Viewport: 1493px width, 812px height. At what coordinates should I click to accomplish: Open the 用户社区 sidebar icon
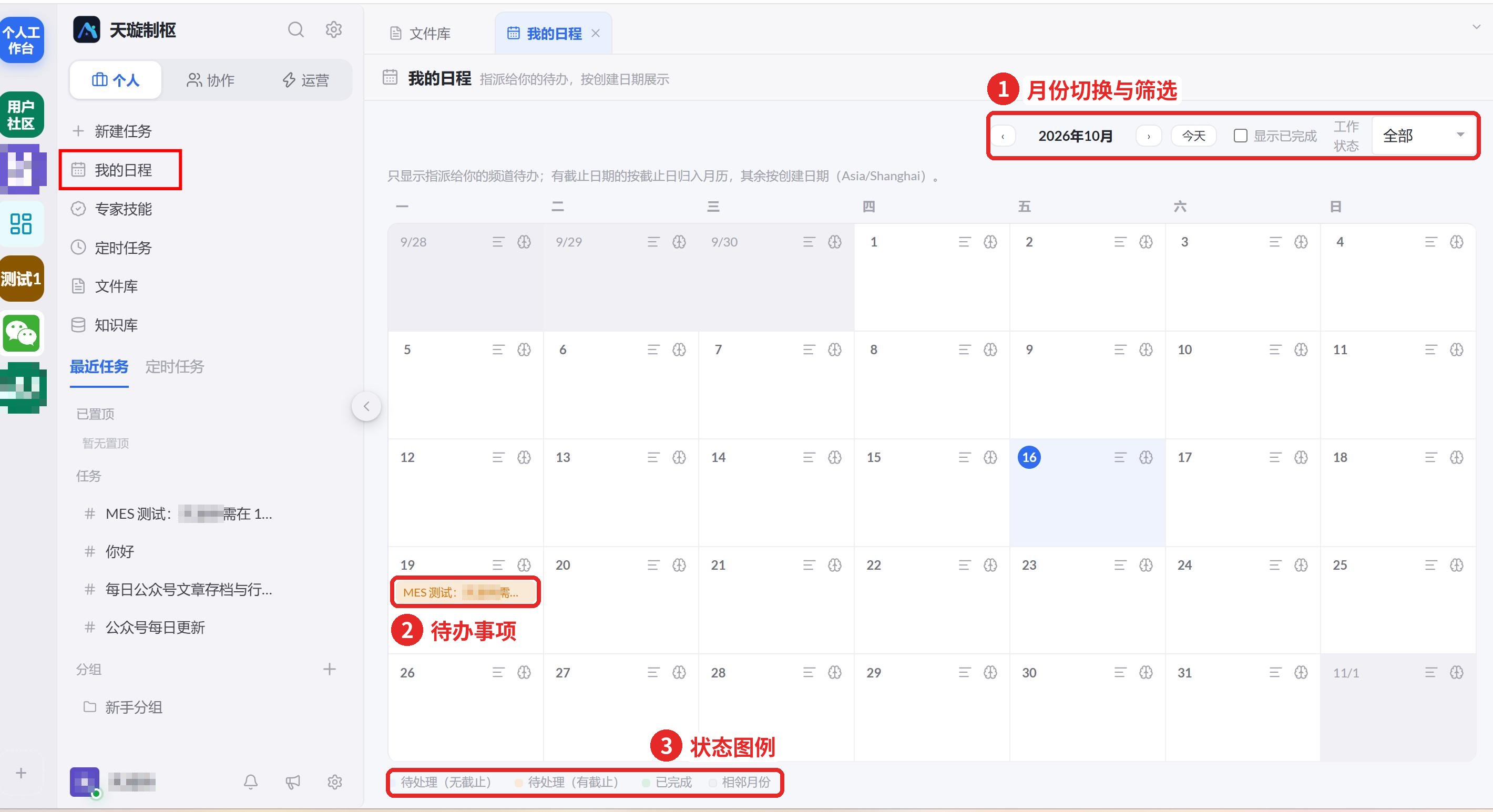[x=22, y=114]
